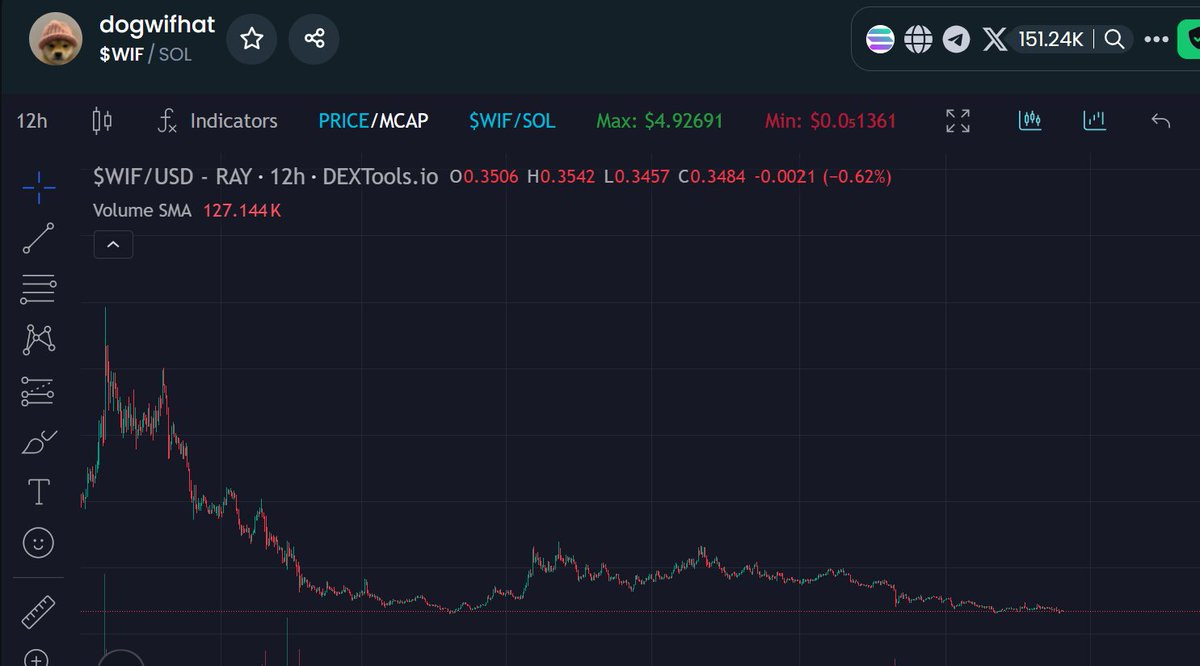Viewport: 1200px width, 666px height.
Task: Choose candlestick chart style icon
Action: coord(101,121)
